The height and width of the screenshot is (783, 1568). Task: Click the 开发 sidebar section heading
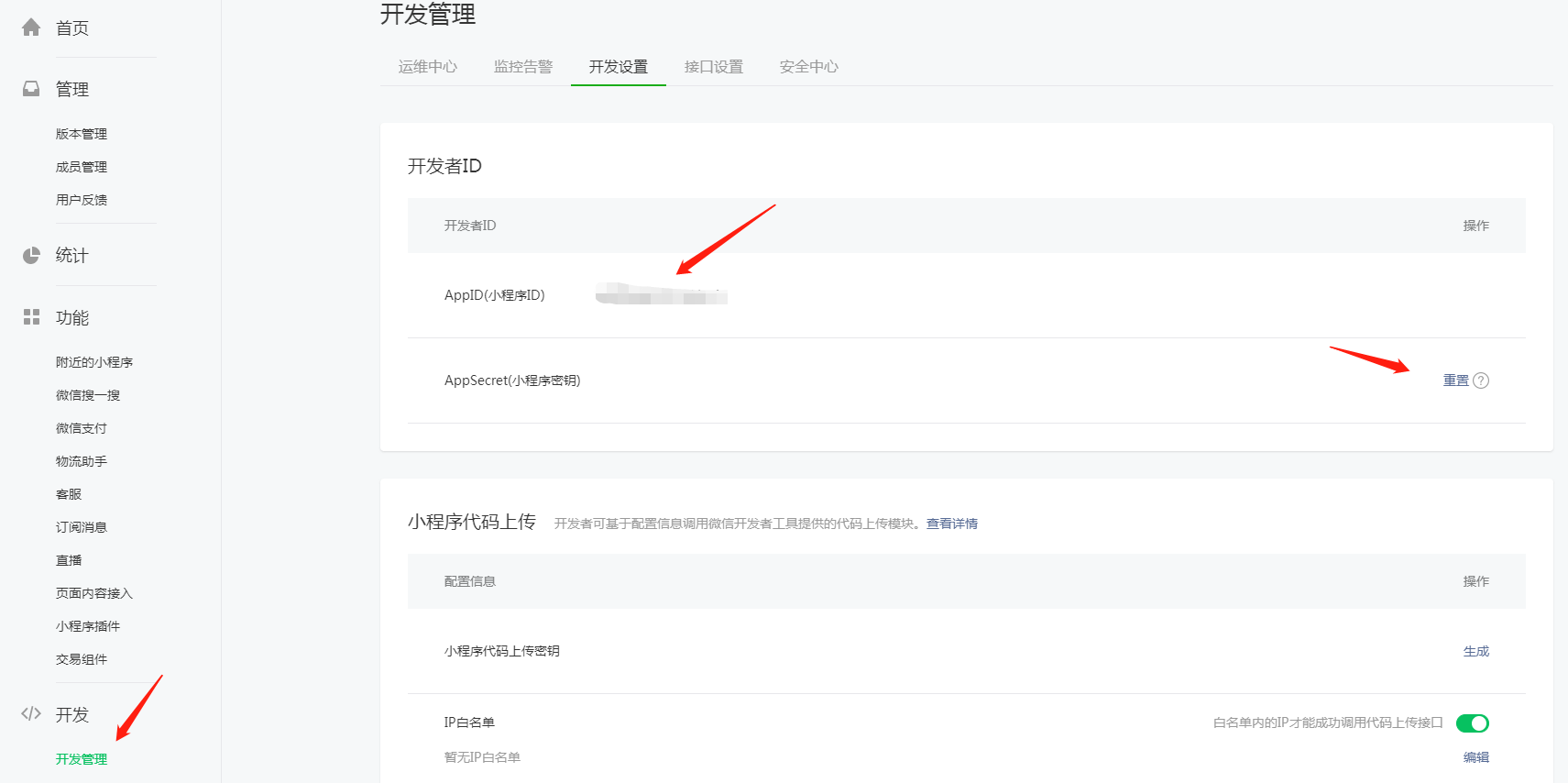pos(72,714)
